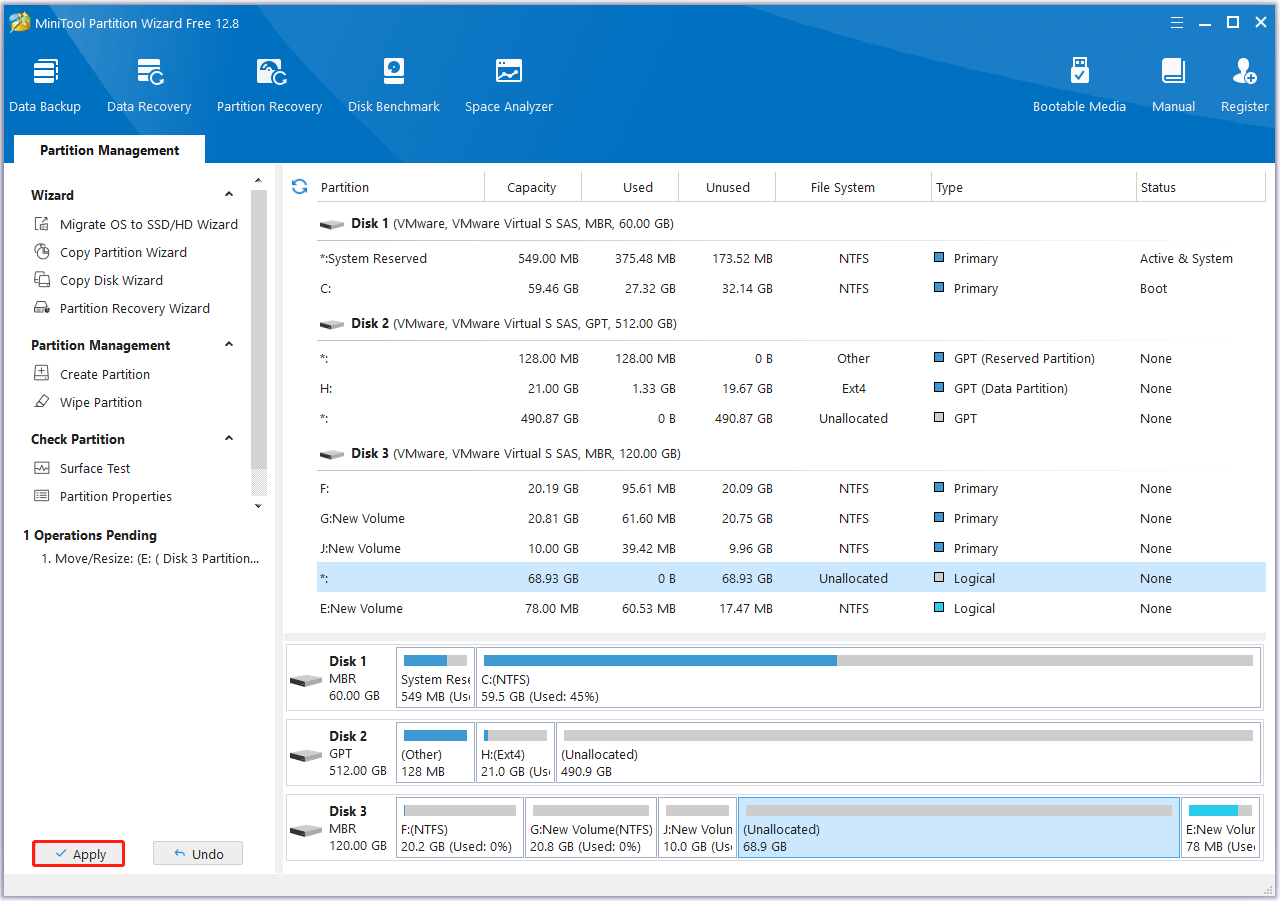
Task: Select E:New Volume partition row
Action: click(x=791, y=609)
